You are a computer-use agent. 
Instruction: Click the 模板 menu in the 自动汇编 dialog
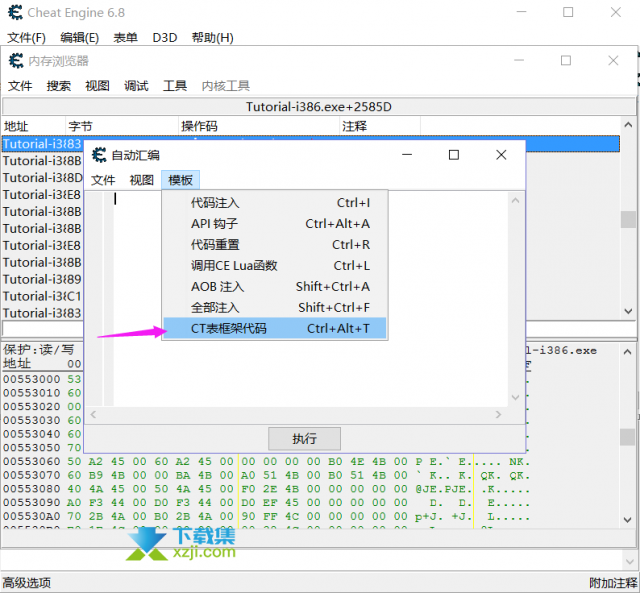coord(180,180)
